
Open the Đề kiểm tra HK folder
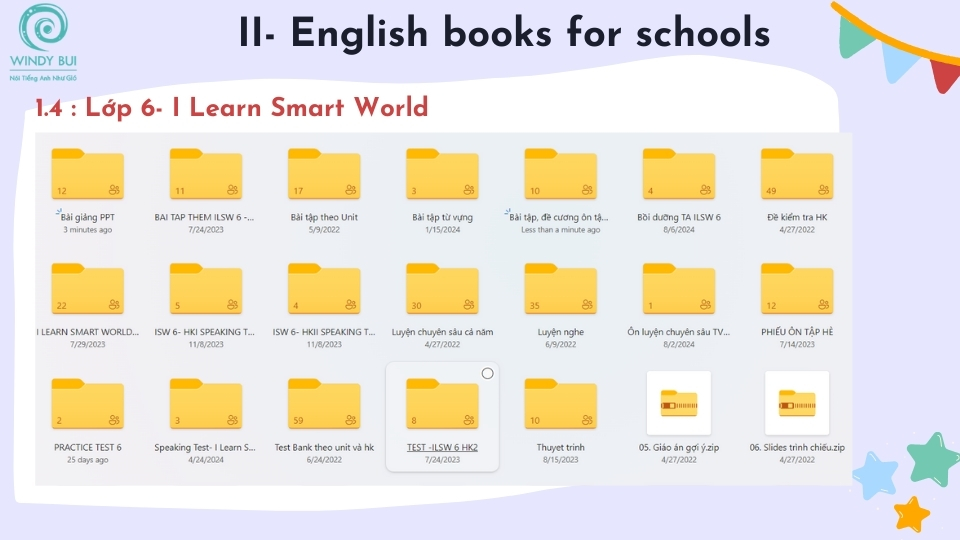tap(796, 176)
